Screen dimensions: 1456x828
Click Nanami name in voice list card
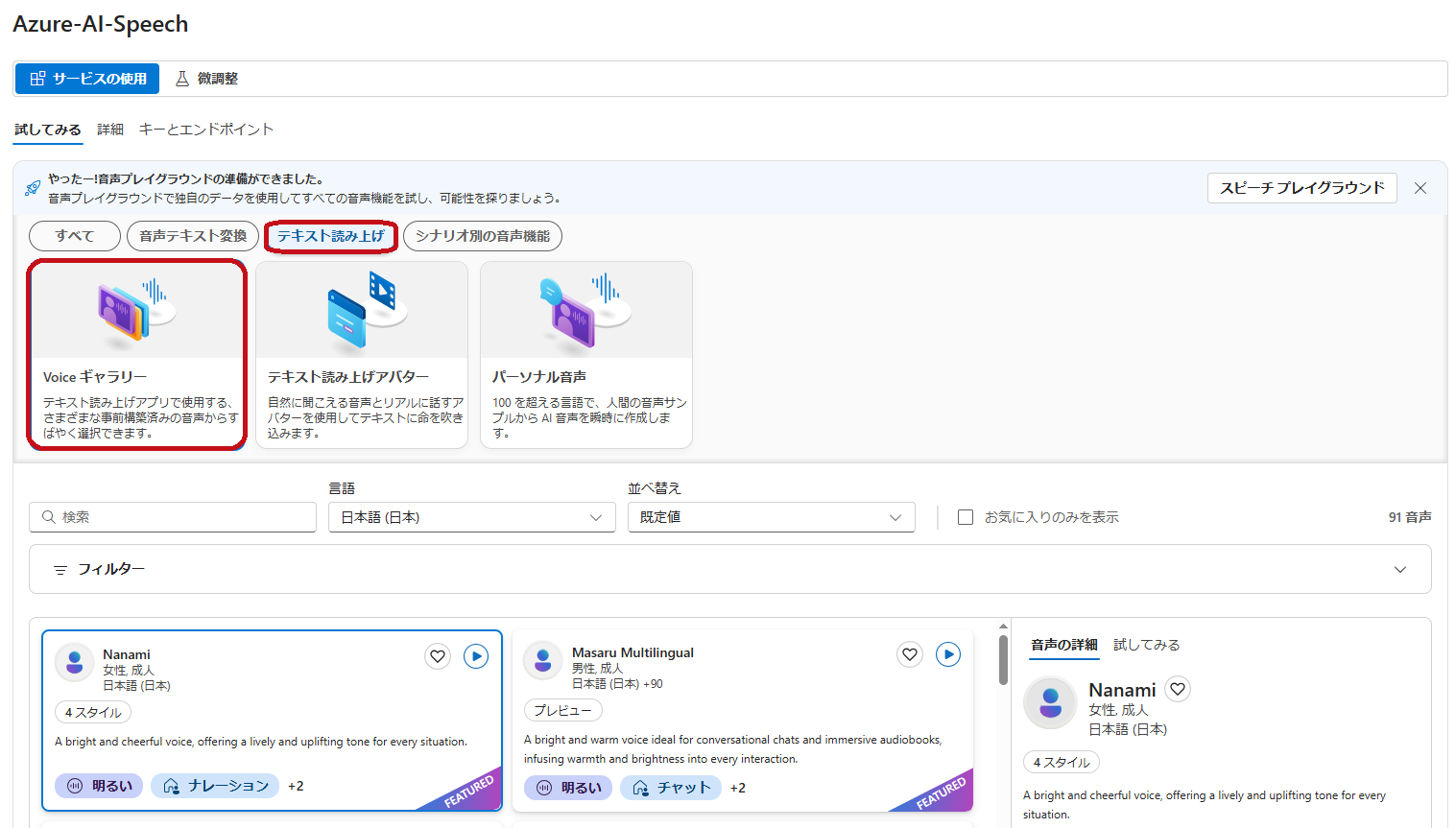click(x=127, y=654)
